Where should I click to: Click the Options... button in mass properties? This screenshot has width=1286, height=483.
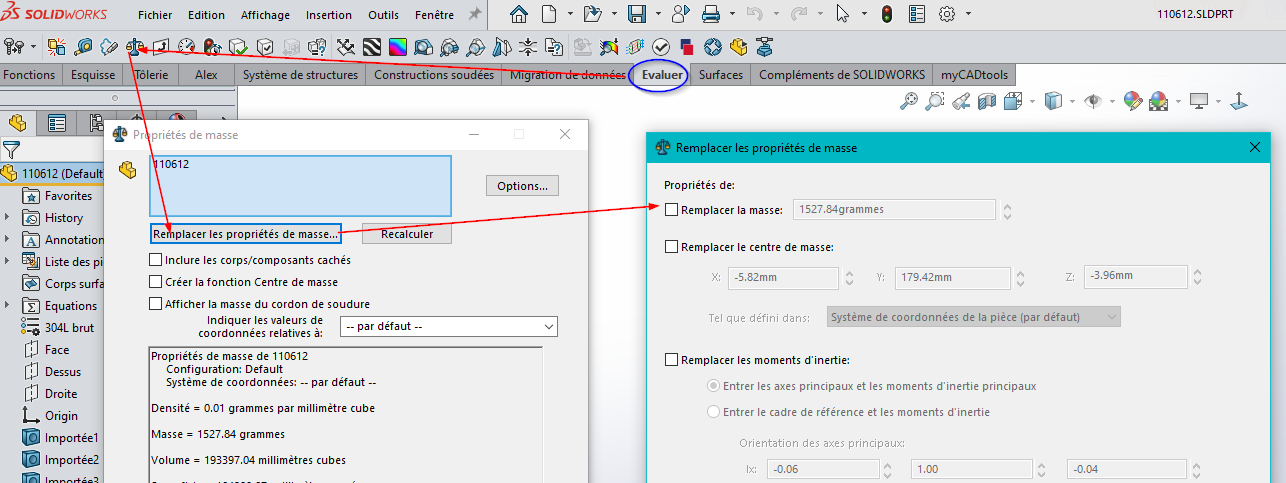[522, 186]
